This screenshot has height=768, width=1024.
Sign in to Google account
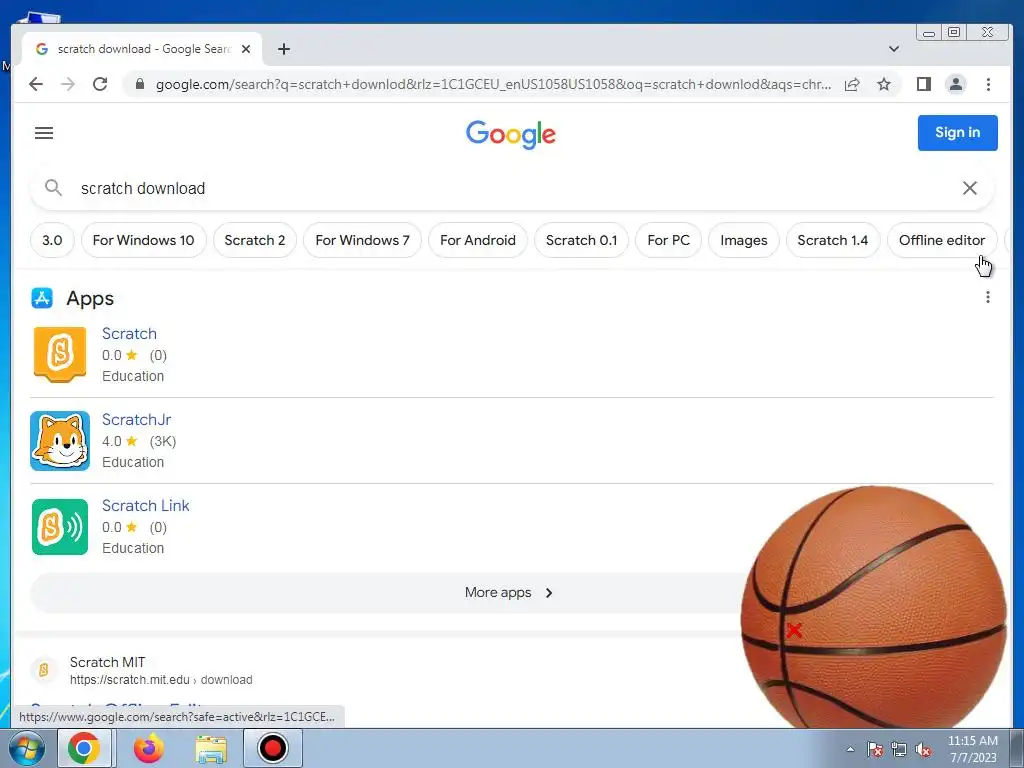[x=957, y=133]
